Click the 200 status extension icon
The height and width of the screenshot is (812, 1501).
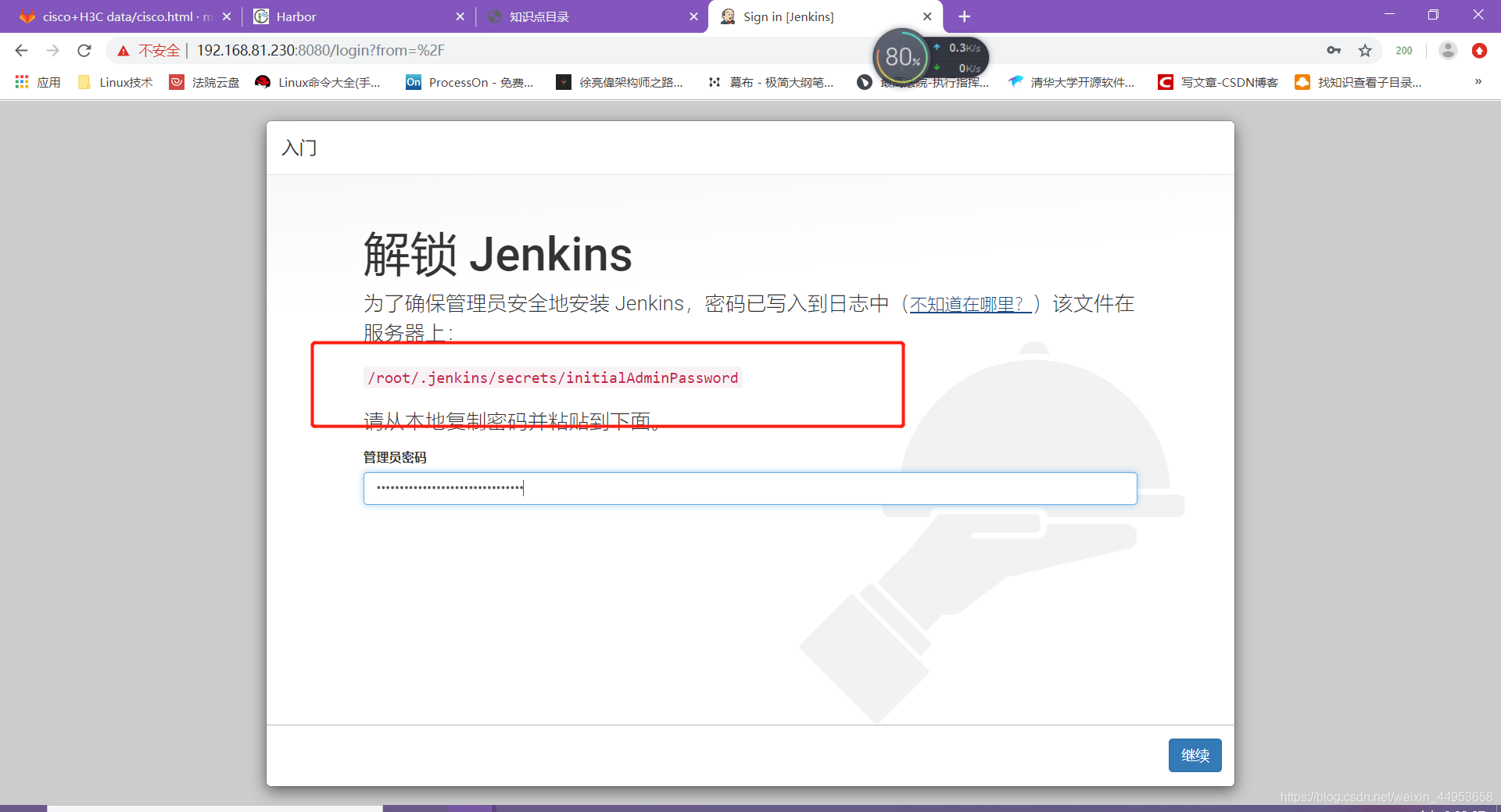[x=1404, y=51]
